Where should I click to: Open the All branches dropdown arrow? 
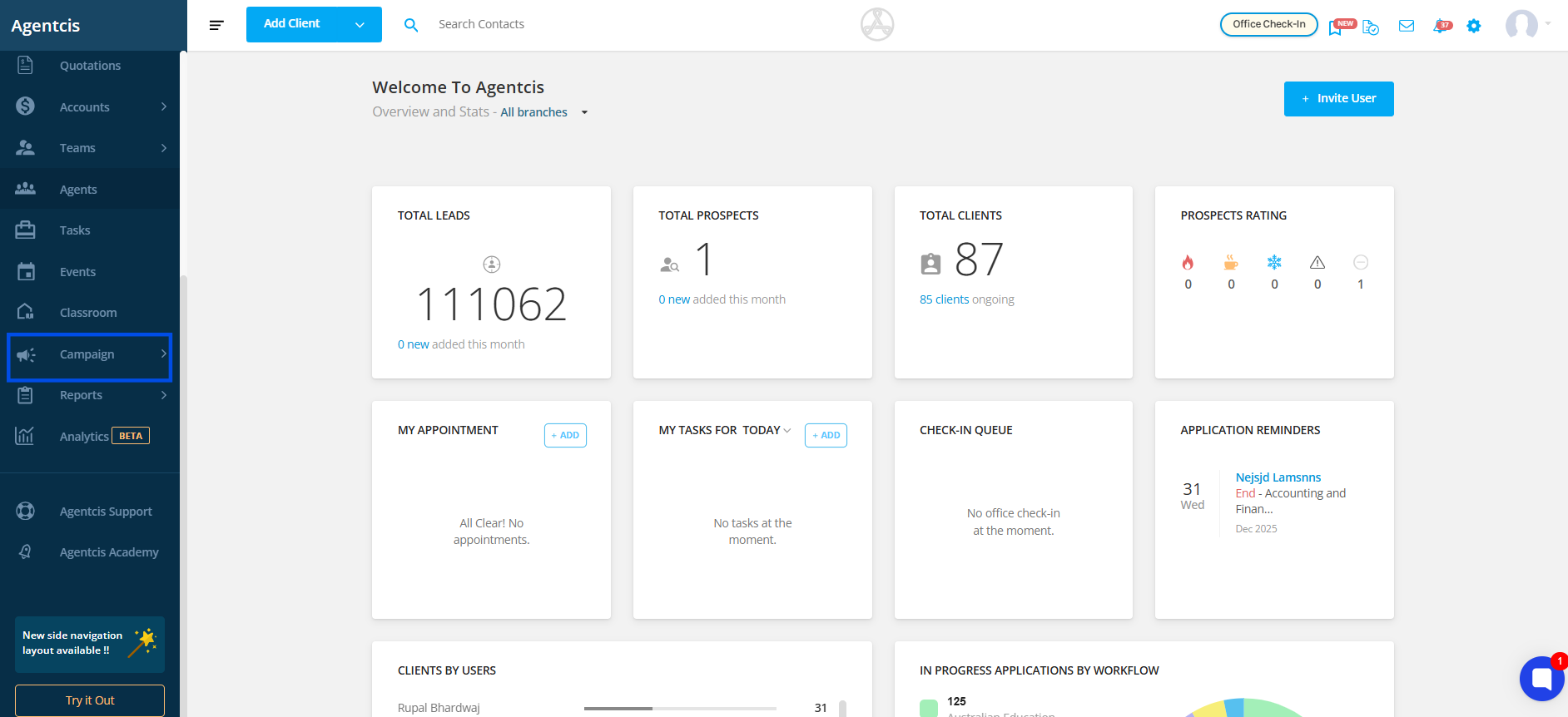[584, 112]
